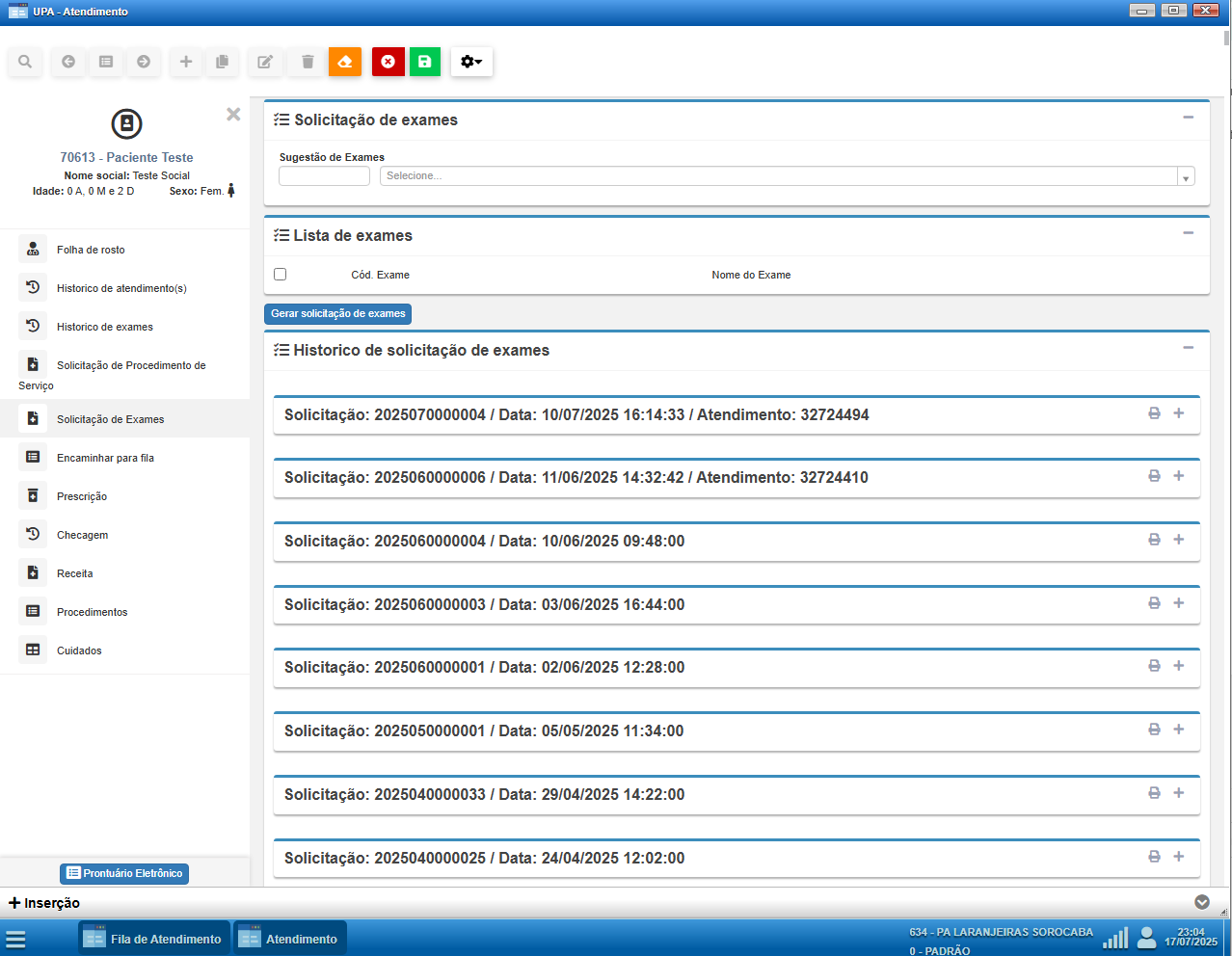Expand solicitação 2025060000006 details
The height and width of the screenshot is (956, 1232).
pos(1178,476)
